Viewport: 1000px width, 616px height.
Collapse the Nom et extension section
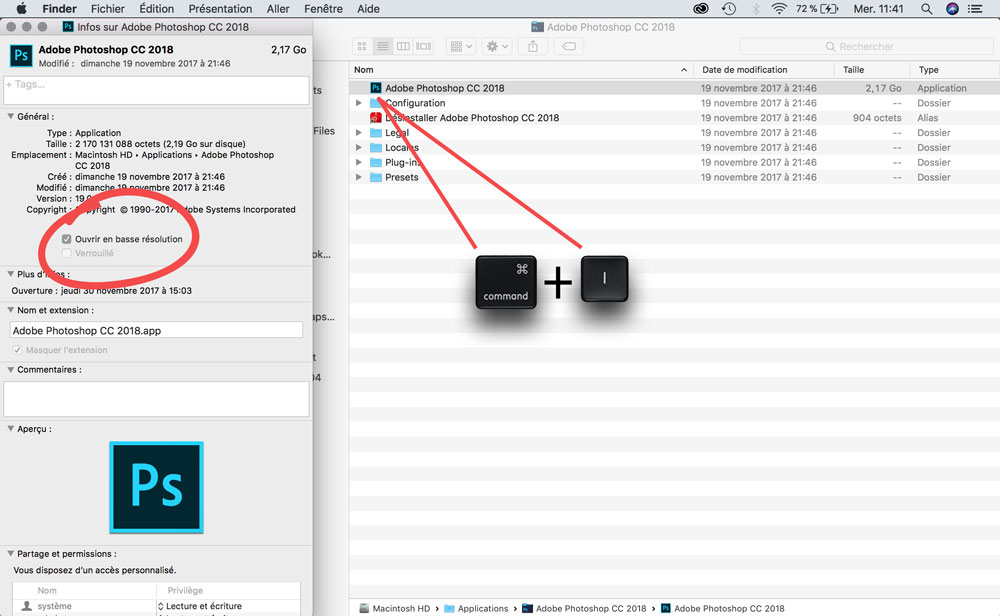[x=10, y=310]
